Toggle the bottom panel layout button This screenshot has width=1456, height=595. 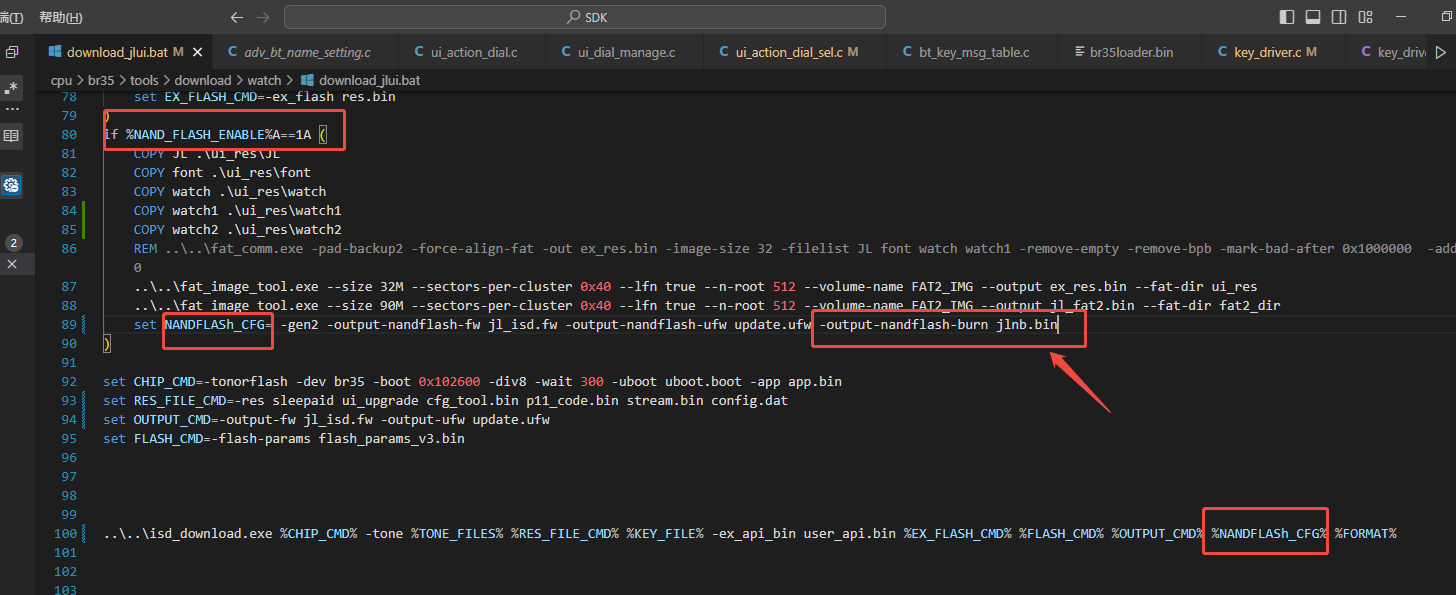[1312, 17]
